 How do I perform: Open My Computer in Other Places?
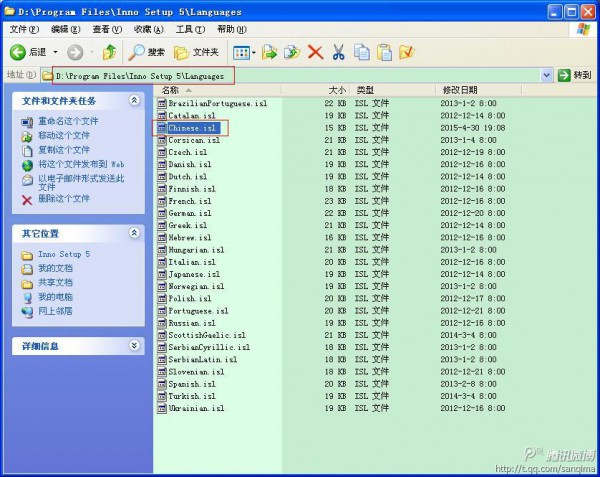55,297
